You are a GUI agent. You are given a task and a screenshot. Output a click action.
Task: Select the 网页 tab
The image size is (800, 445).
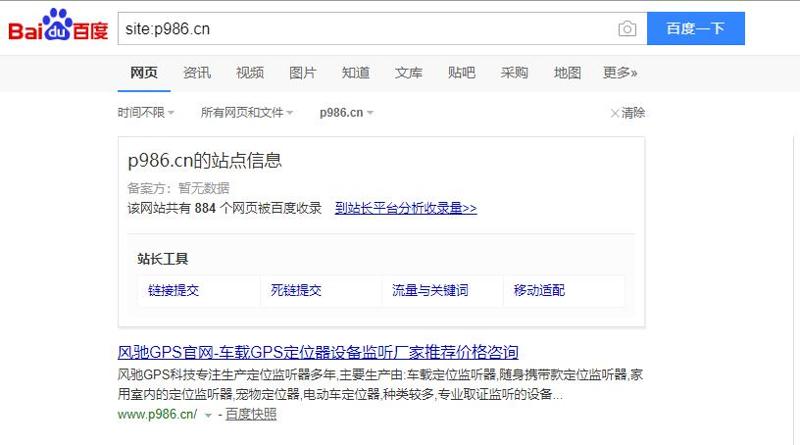tap(144, 72)
